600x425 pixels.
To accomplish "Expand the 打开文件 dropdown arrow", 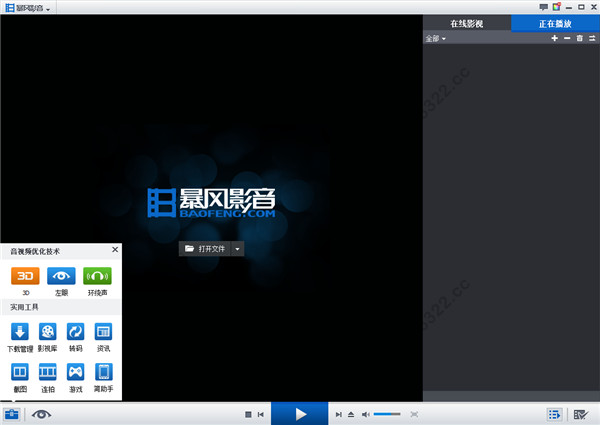I will (x=237, y=249).
